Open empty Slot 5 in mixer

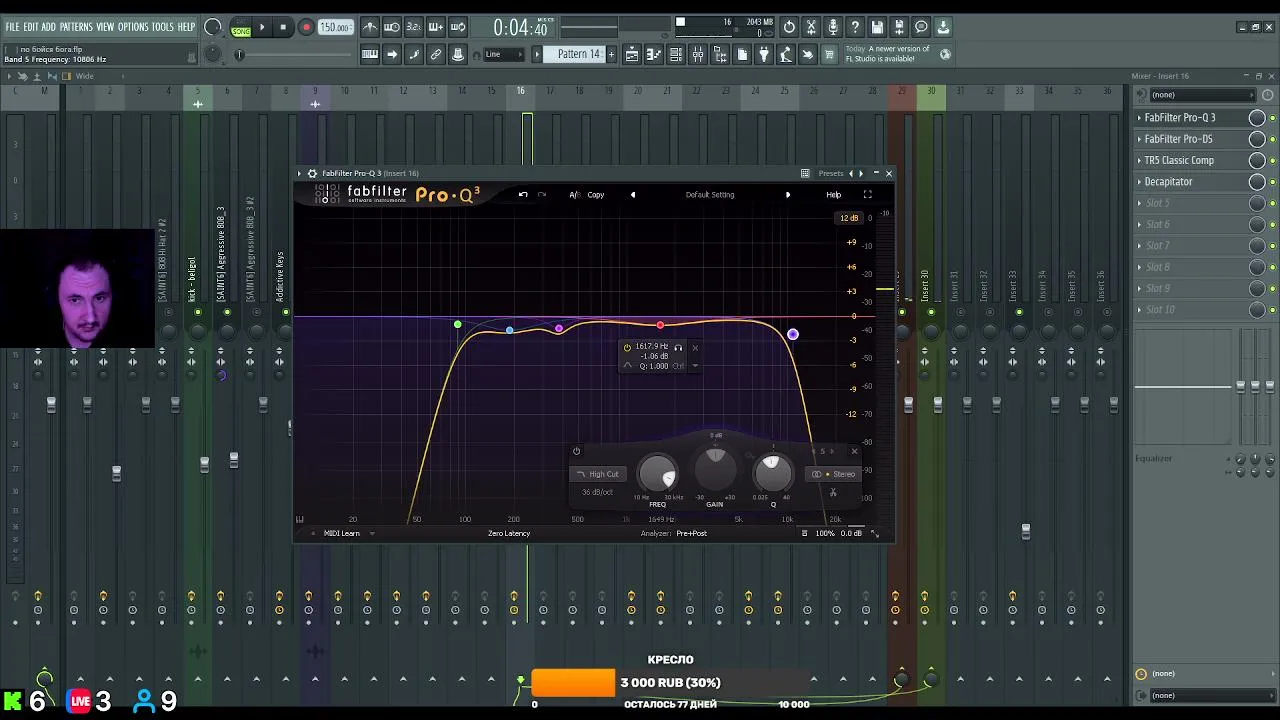coord(1190,203)
